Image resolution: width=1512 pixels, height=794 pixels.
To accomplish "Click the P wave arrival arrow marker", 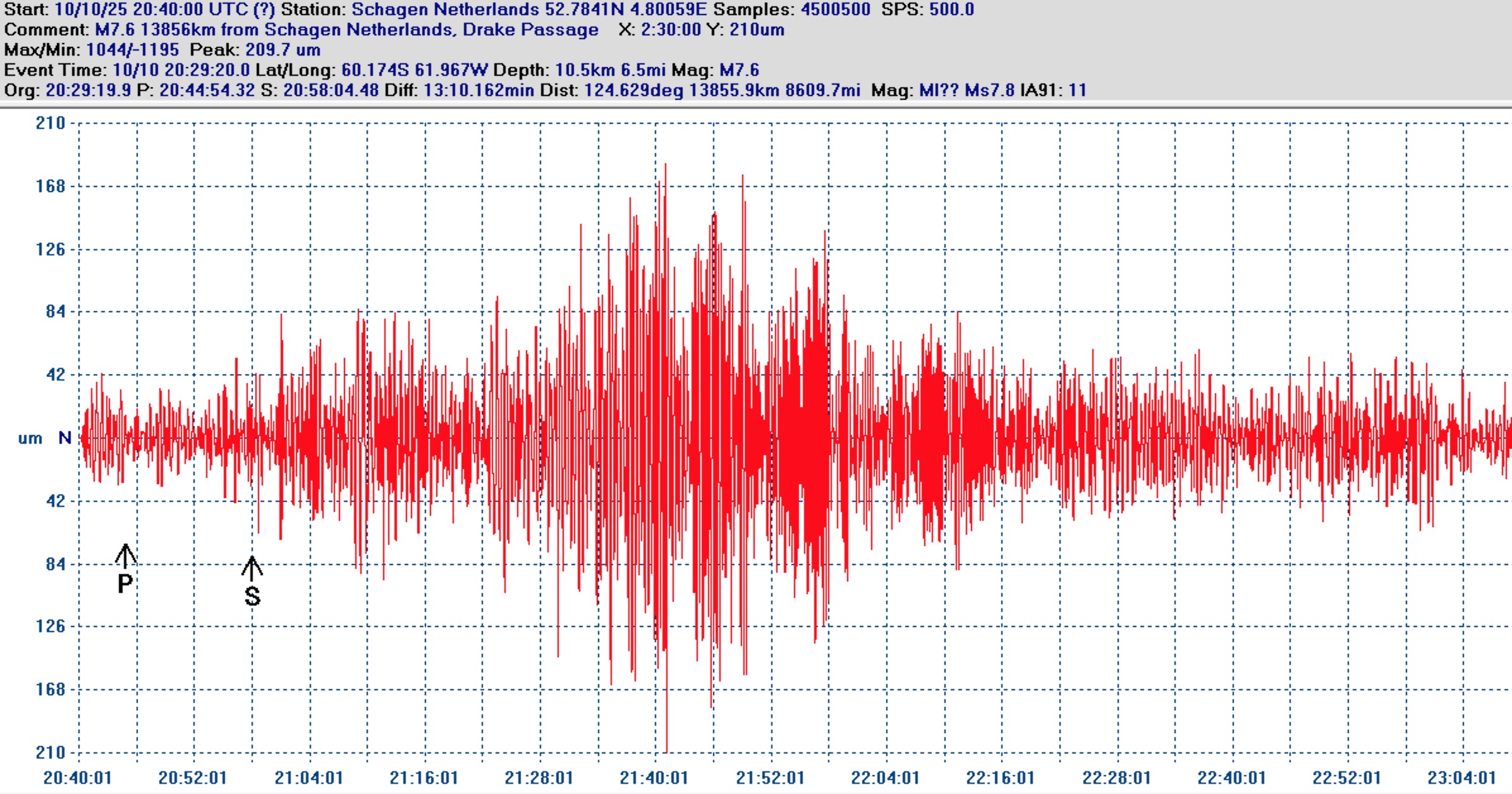I will point(125,556).
